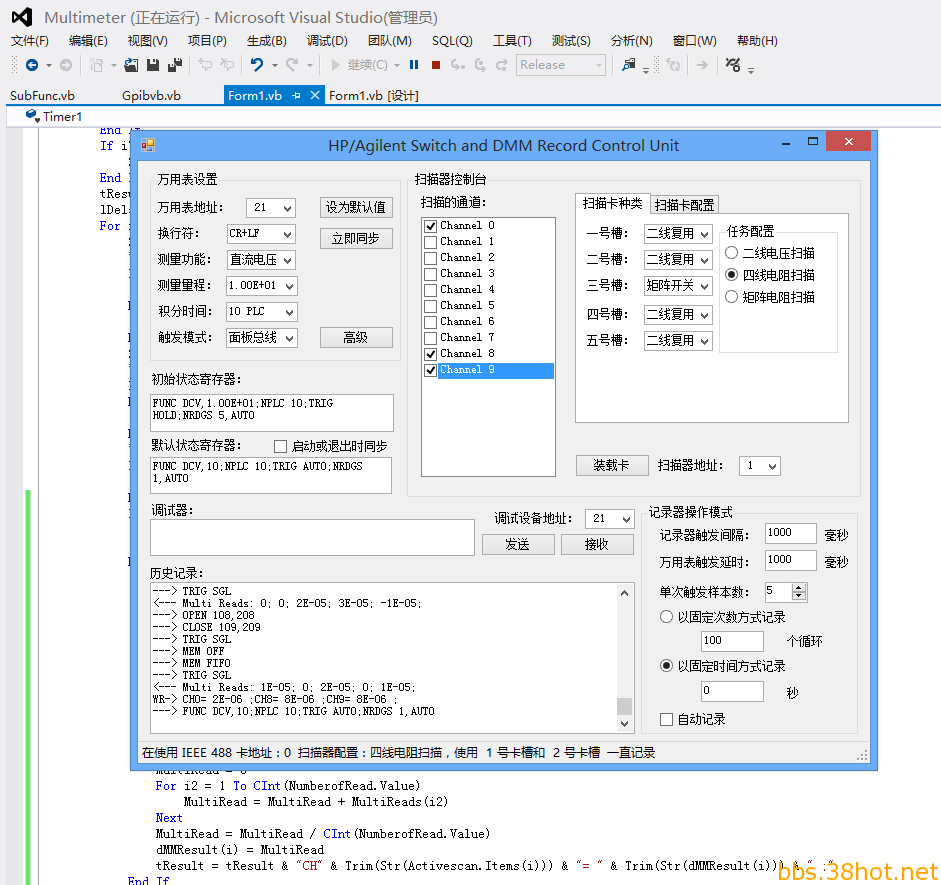Click the history log scrollbar down arrow

(624, 724)
